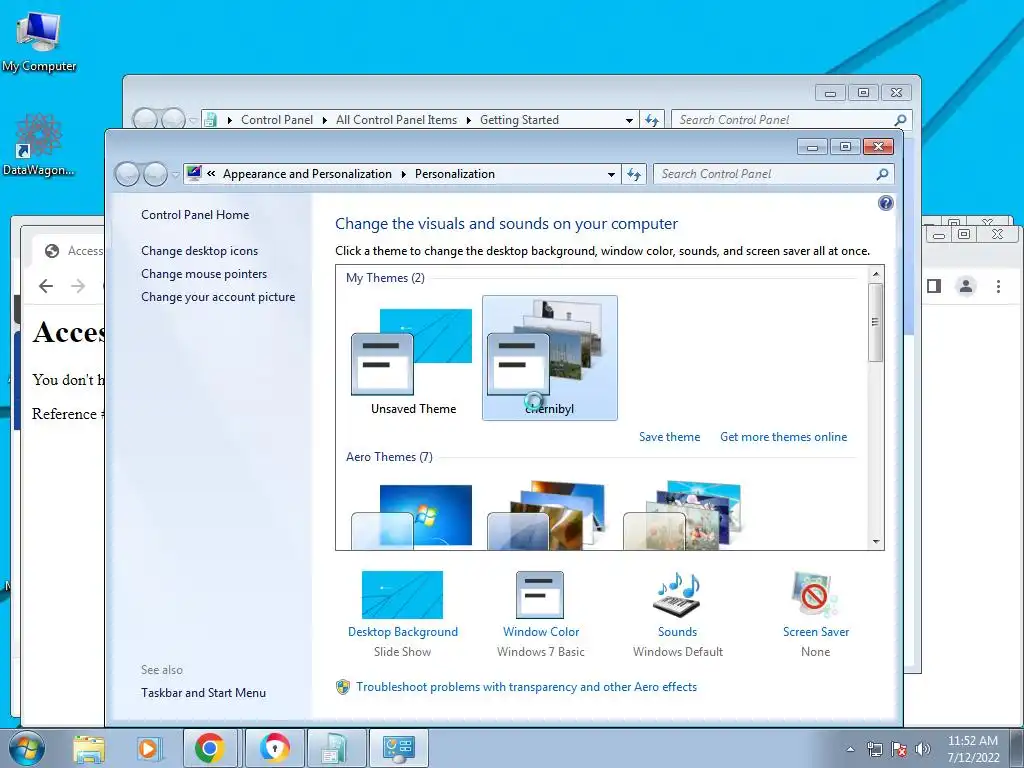Open Change mouse pointers link
The image size is (1024, 768).
204,274
